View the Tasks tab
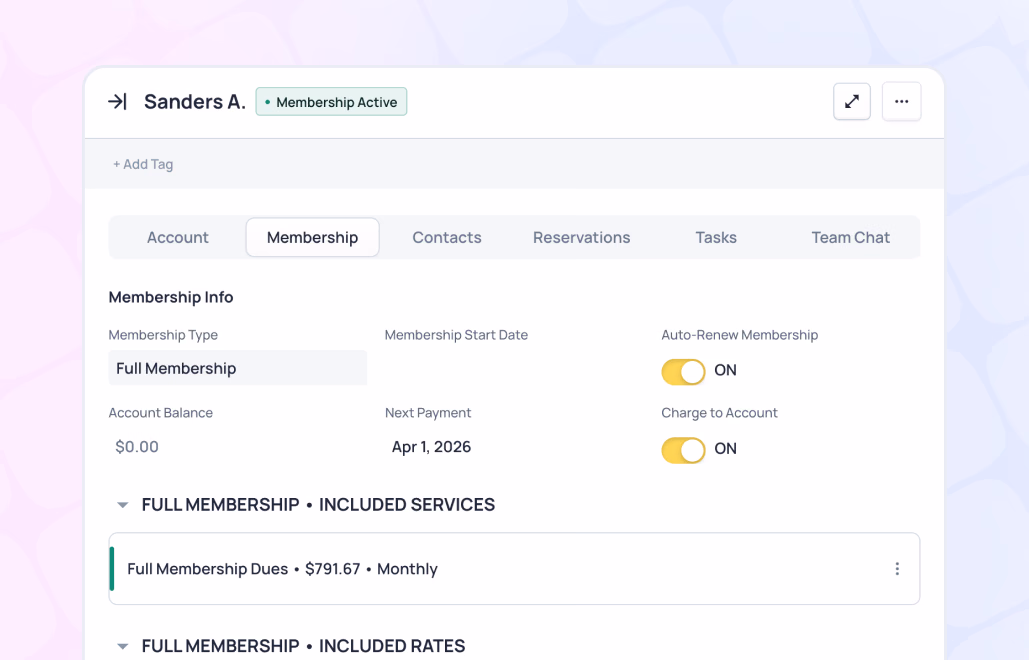The image size is (1029, 660). pos(716,237)
